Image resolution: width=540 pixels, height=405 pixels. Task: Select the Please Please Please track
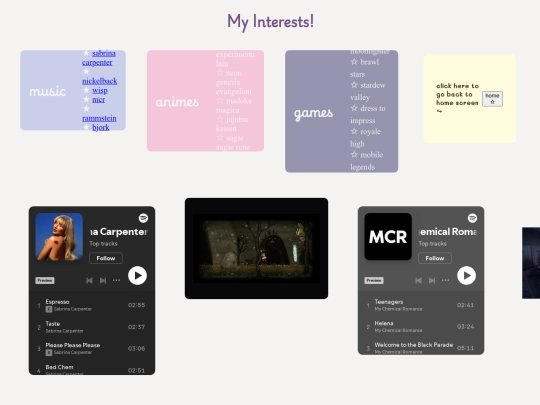click(92, 349)
